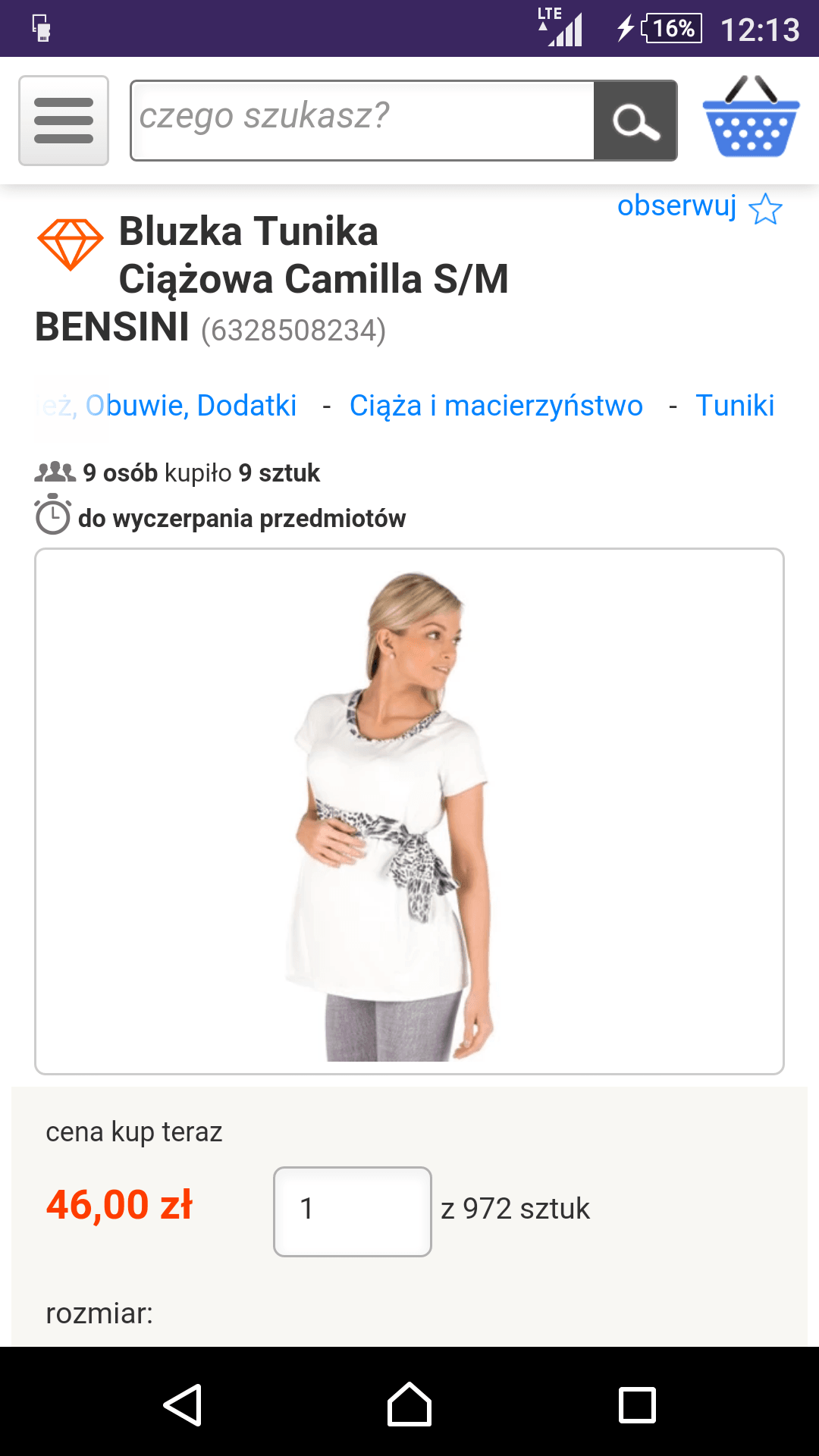Tap the magnifying glass search button

[x=635, y=121]
